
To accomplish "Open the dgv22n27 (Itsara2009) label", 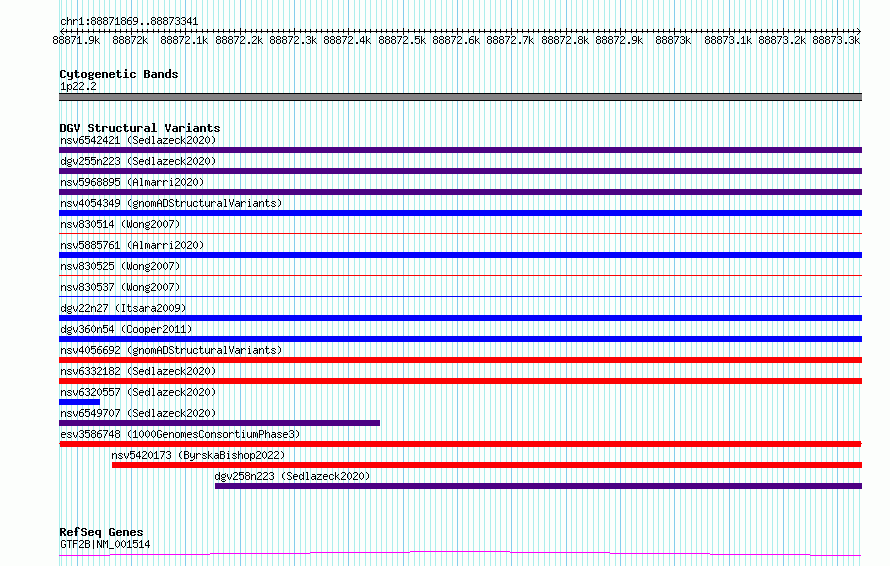I will [123, 308].
